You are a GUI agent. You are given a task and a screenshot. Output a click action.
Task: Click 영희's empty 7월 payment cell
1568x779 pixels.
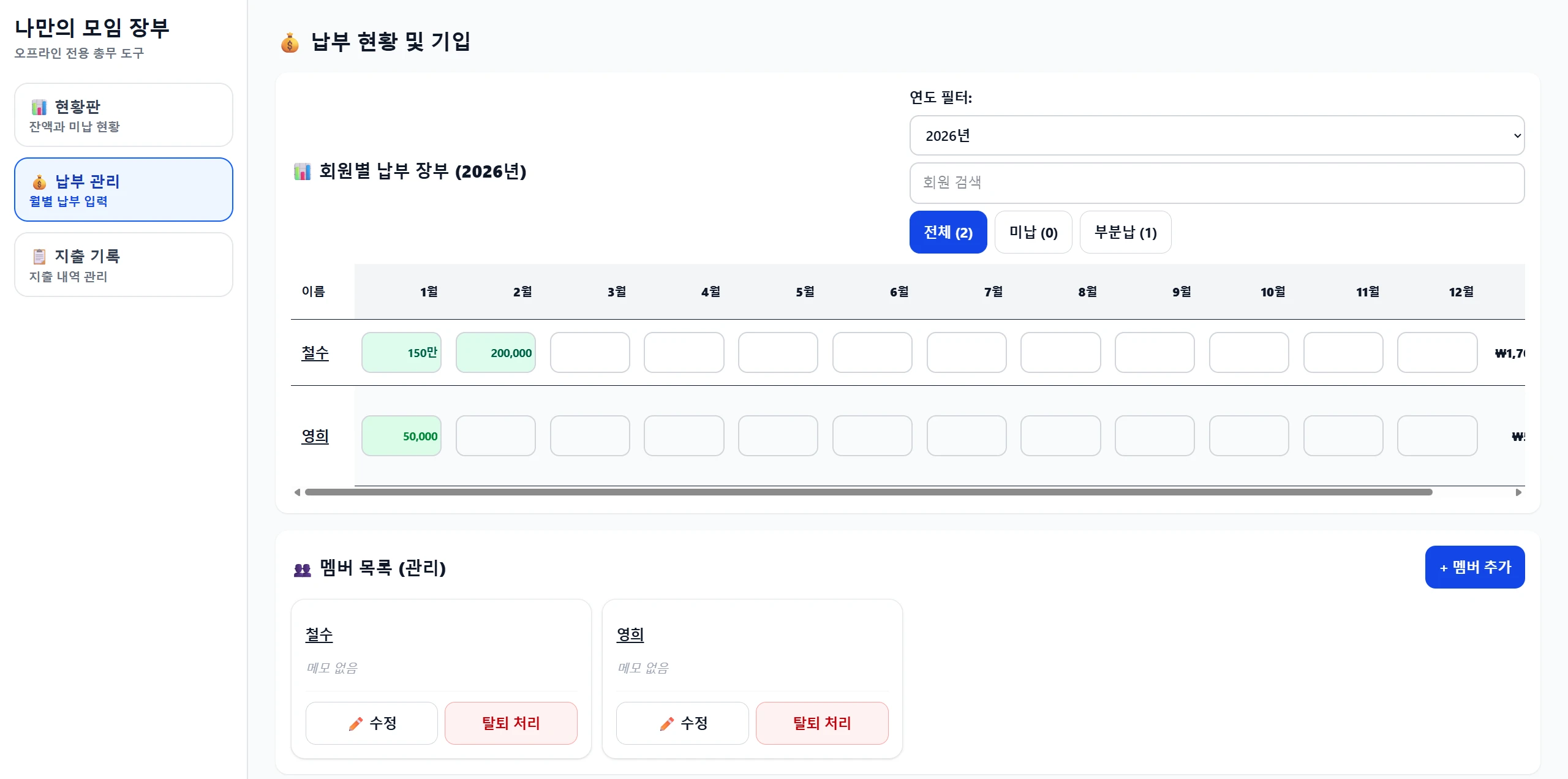(967, 436)
